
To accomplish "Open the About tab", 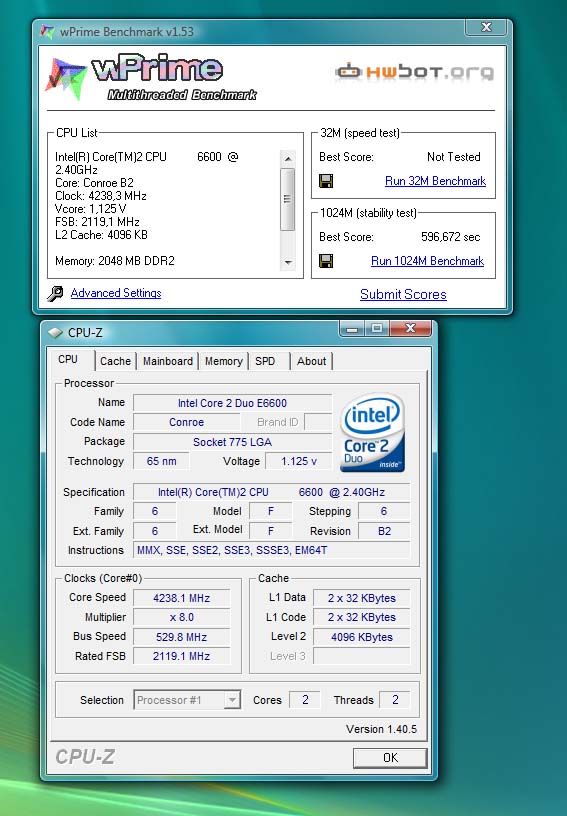I will tap(311, 361).
